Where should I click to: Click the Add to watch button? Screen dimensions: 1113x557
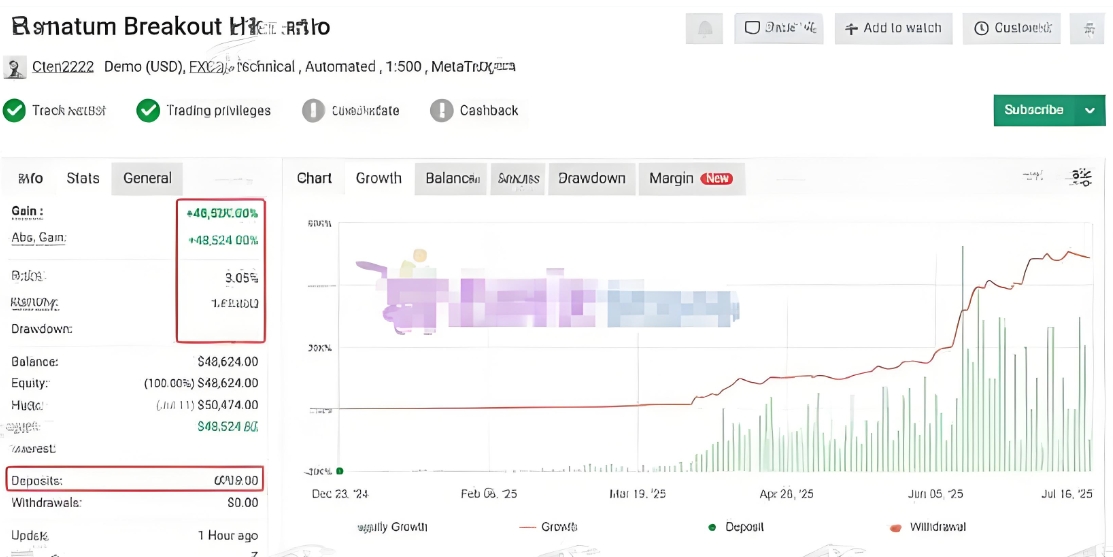(x=893, y=29)
